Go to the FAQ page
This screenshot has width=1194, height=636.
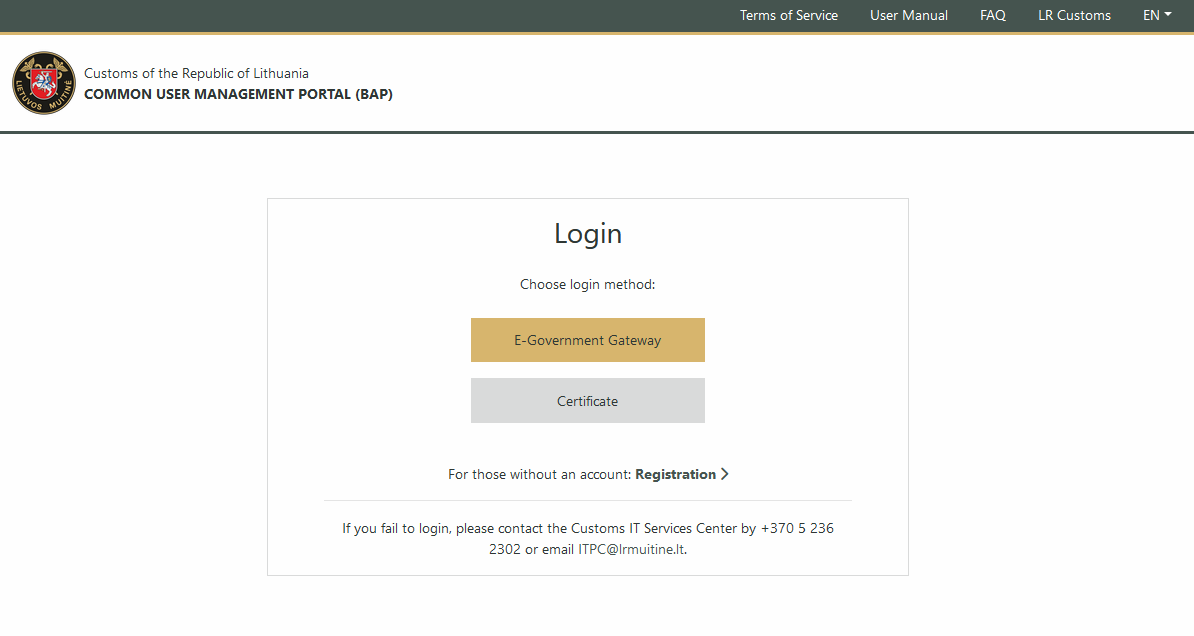pos(992,15)
